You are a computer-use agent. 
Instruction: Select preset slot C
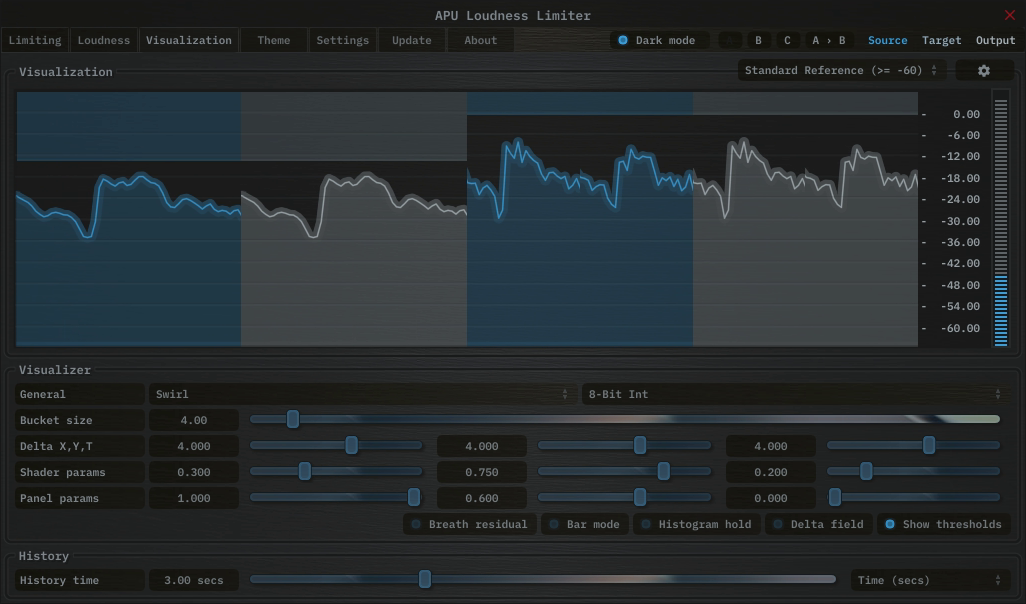[787, 41]
